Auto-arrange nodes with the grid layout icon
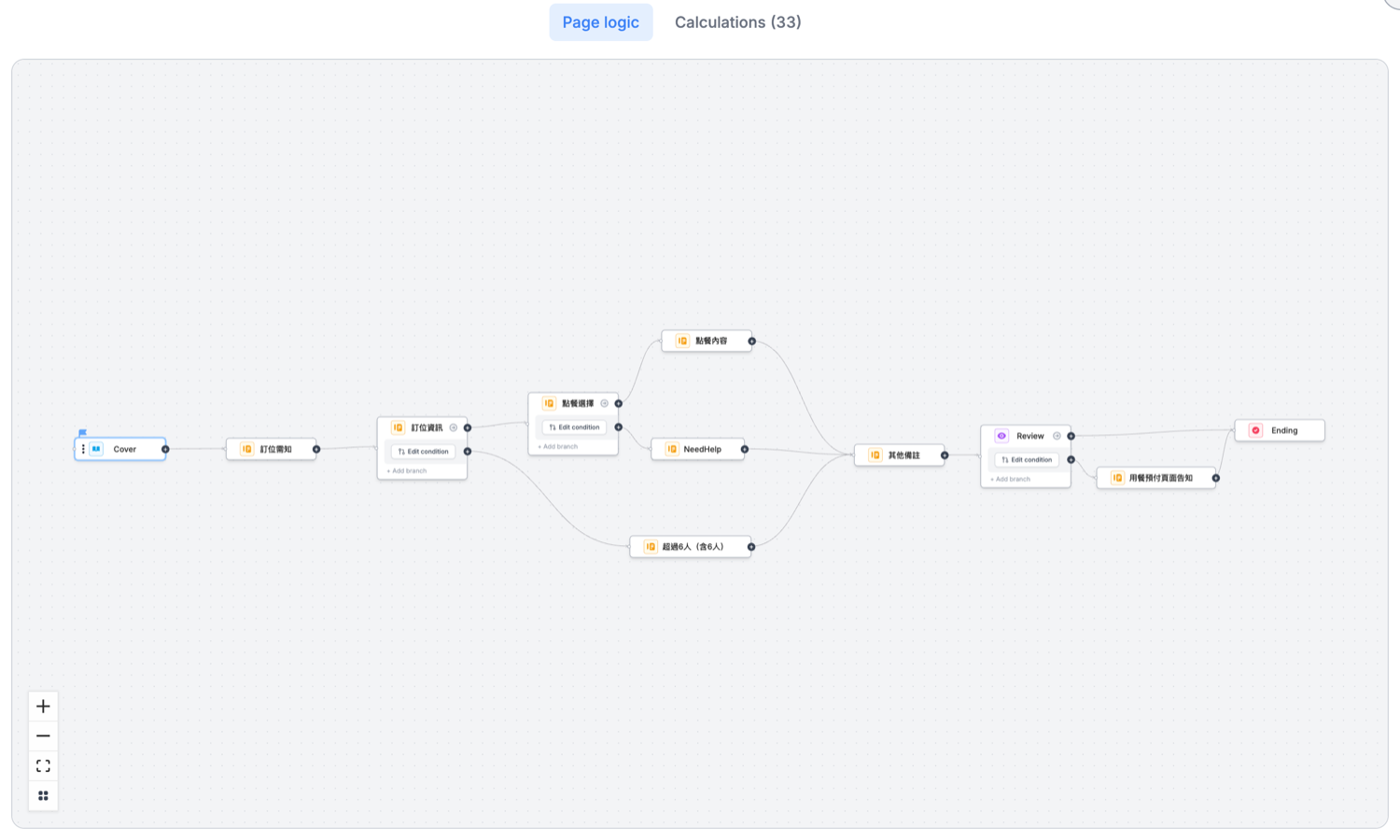 click(x=43, y=796)
